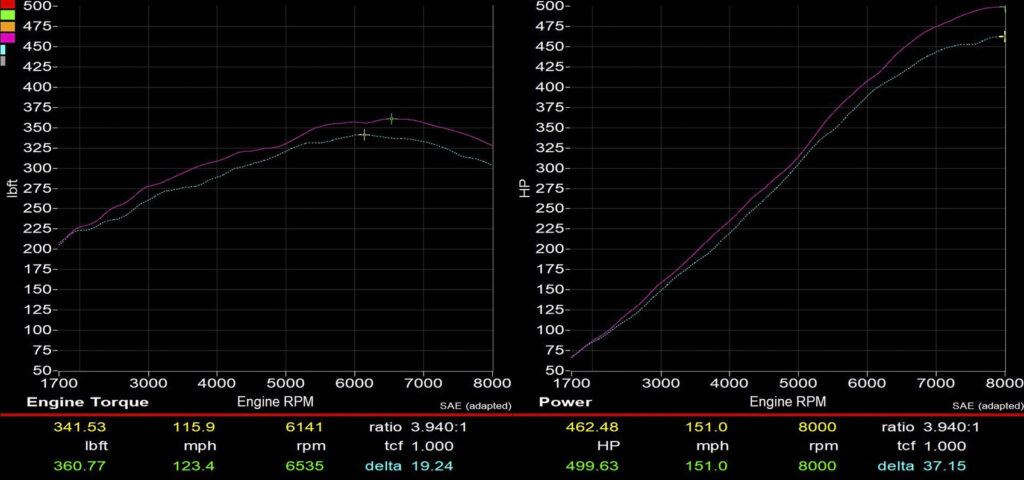Click the HP vertical axis label
This screenshot has height=480, width=1024.
(x=523, y=188)
